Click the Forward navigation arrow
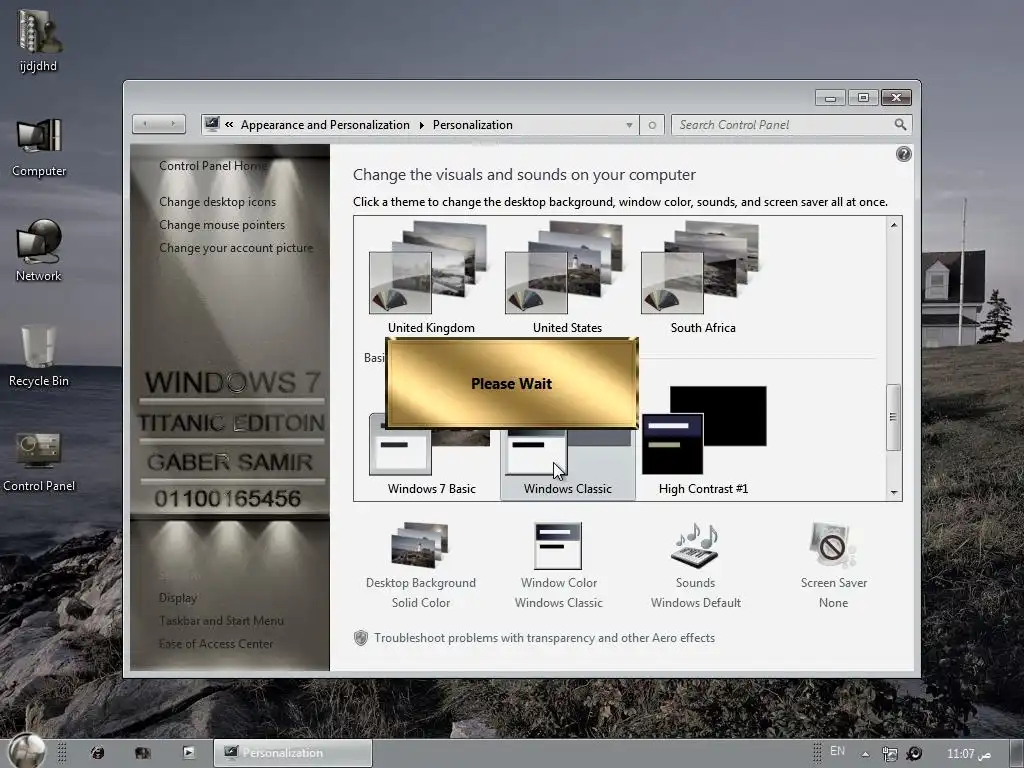Image resolution: width=1024 pixels, height=768 pixels. pyautogui.click(x=172, y=124)
